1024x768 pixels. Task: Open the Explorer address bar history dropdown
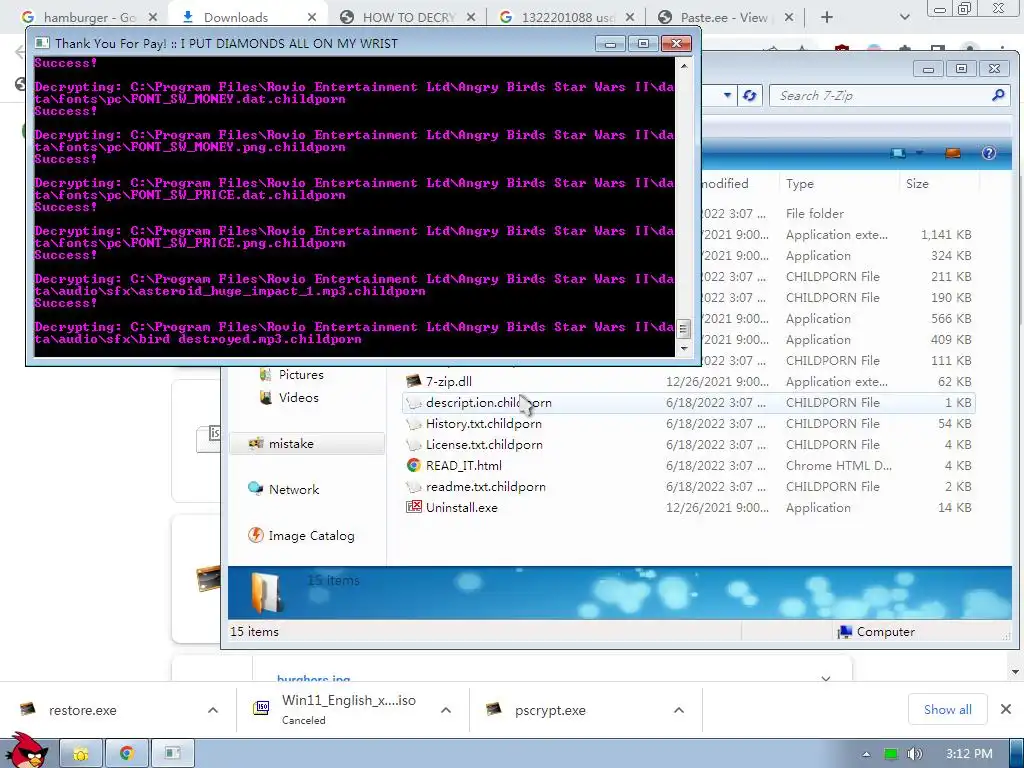728,95
